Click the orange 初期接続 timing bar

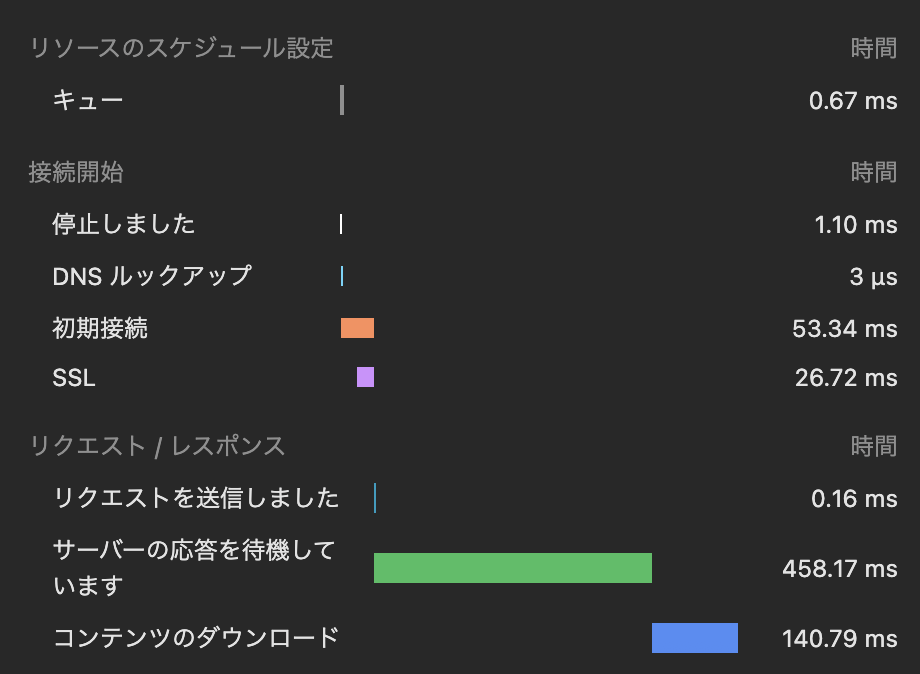pyautogui.click(x=357, y=328)
